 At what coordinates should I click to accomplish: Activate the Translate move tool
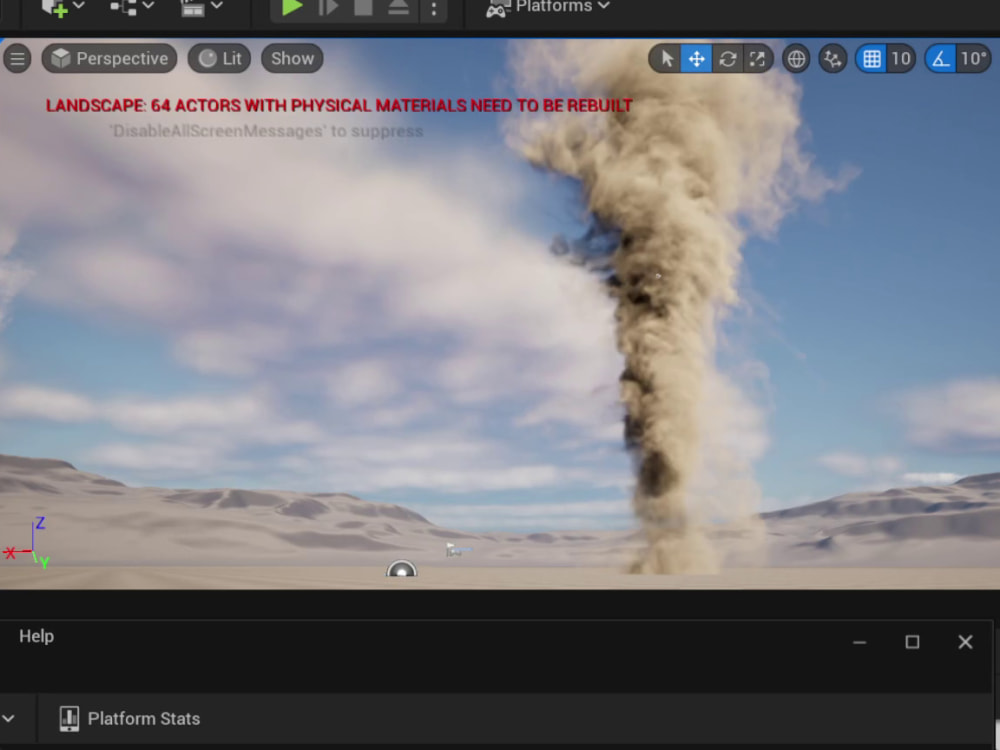pyautogui.click(x=696, y=59)
